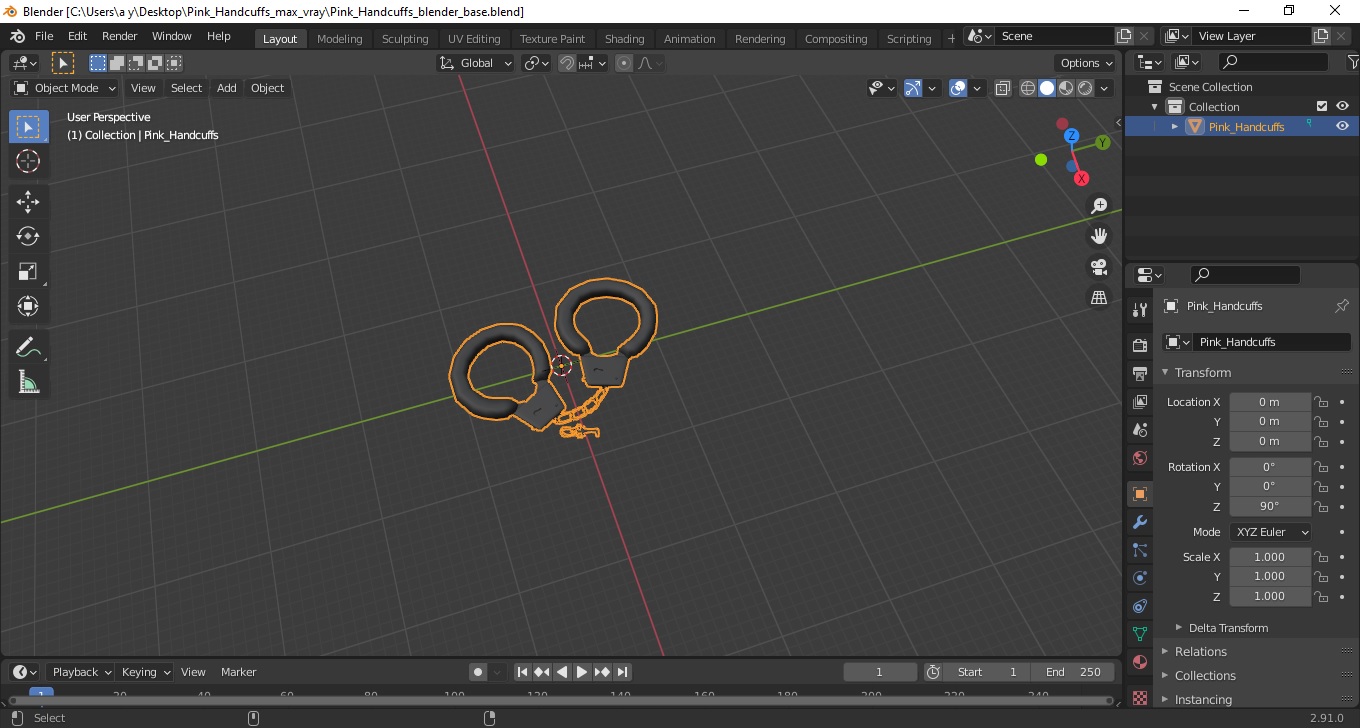This screenshot has width=1360, height=728.
Task: Open Object Constraint properties tab
Action: click(x=1140, y=606)
